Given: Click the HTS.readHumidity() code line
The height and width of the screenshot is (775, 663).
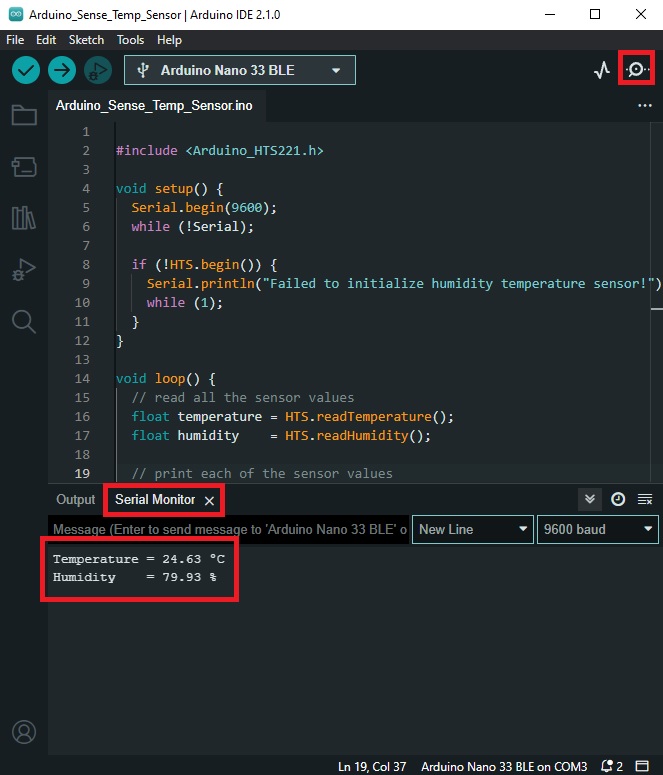Looking at the screenshot, I should click(x=281, y=435).
